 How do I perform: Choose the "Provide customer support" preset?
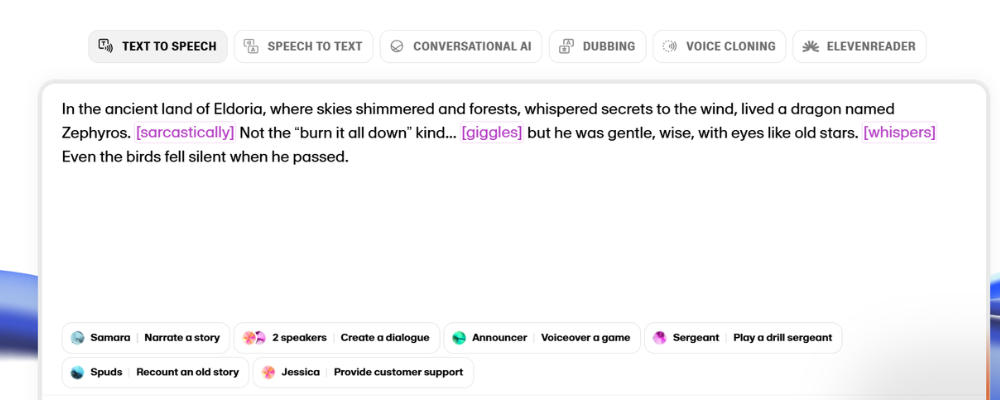click(x=398, y=372)
